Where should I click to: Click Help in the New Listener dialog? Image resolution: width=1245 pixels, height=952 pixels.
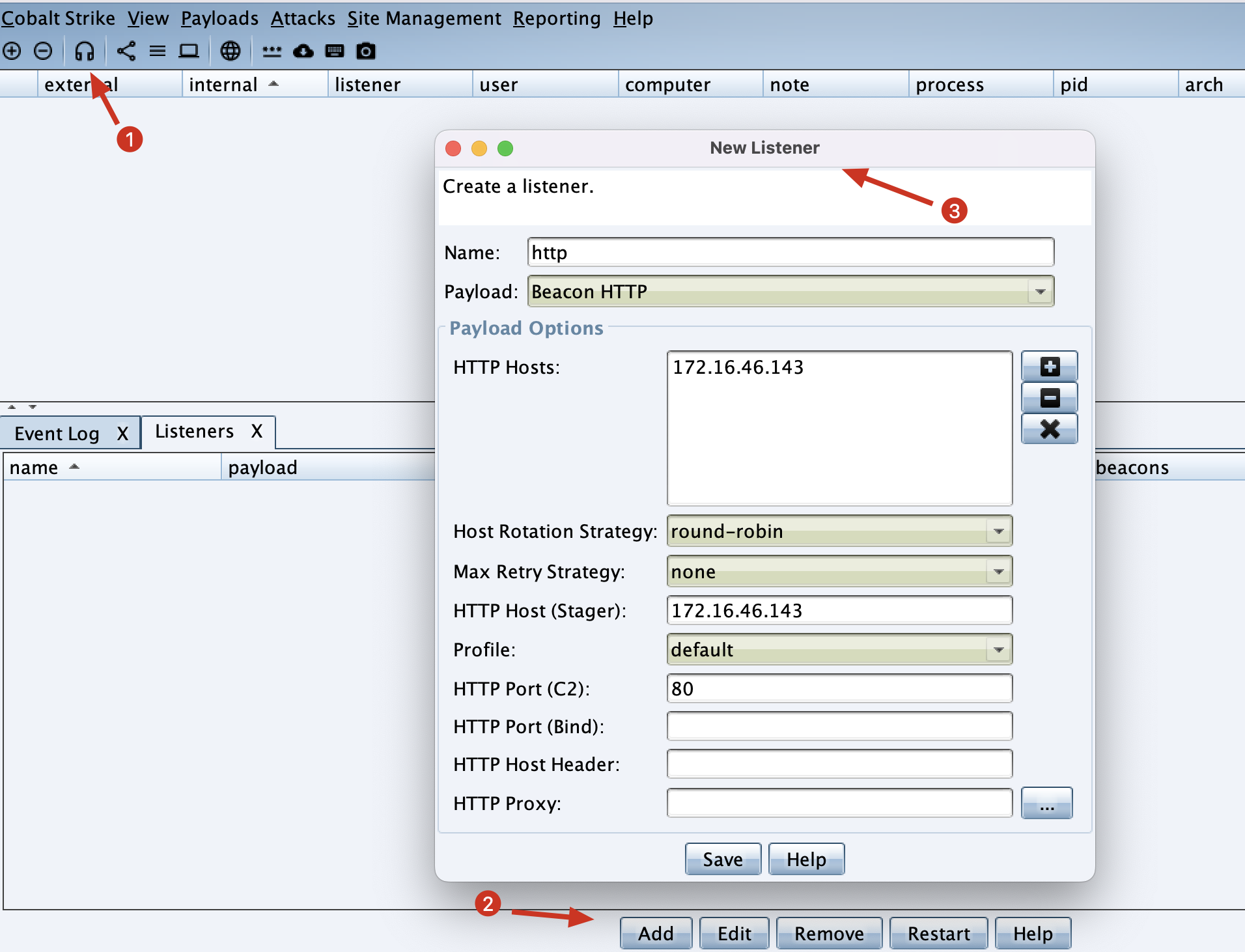[806, 860]
